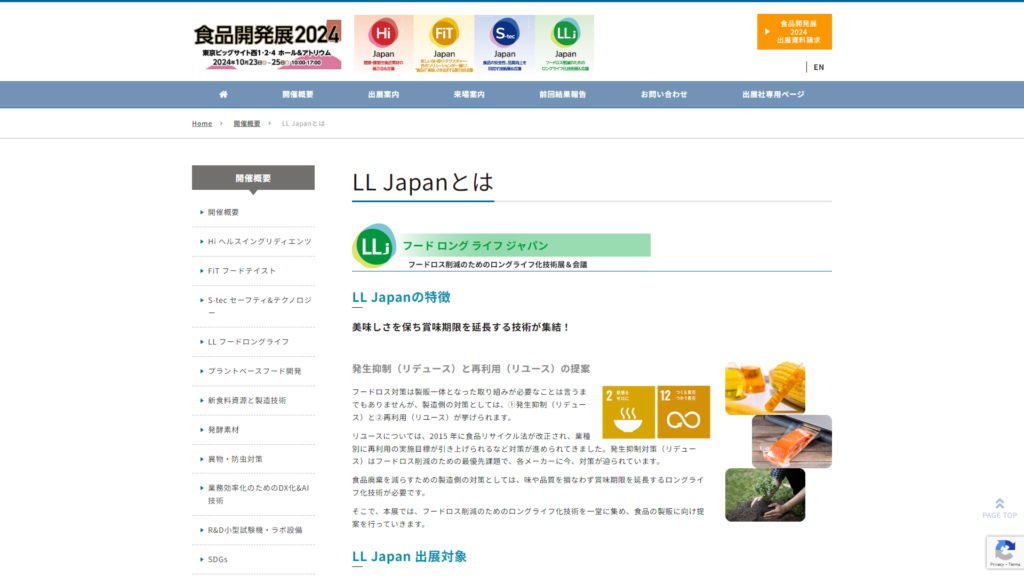Click the 美味しさを保ち賞味期限を延長する技術が集結 text
This screenshot has width=1024, height=576.
(x=460, y=327)
